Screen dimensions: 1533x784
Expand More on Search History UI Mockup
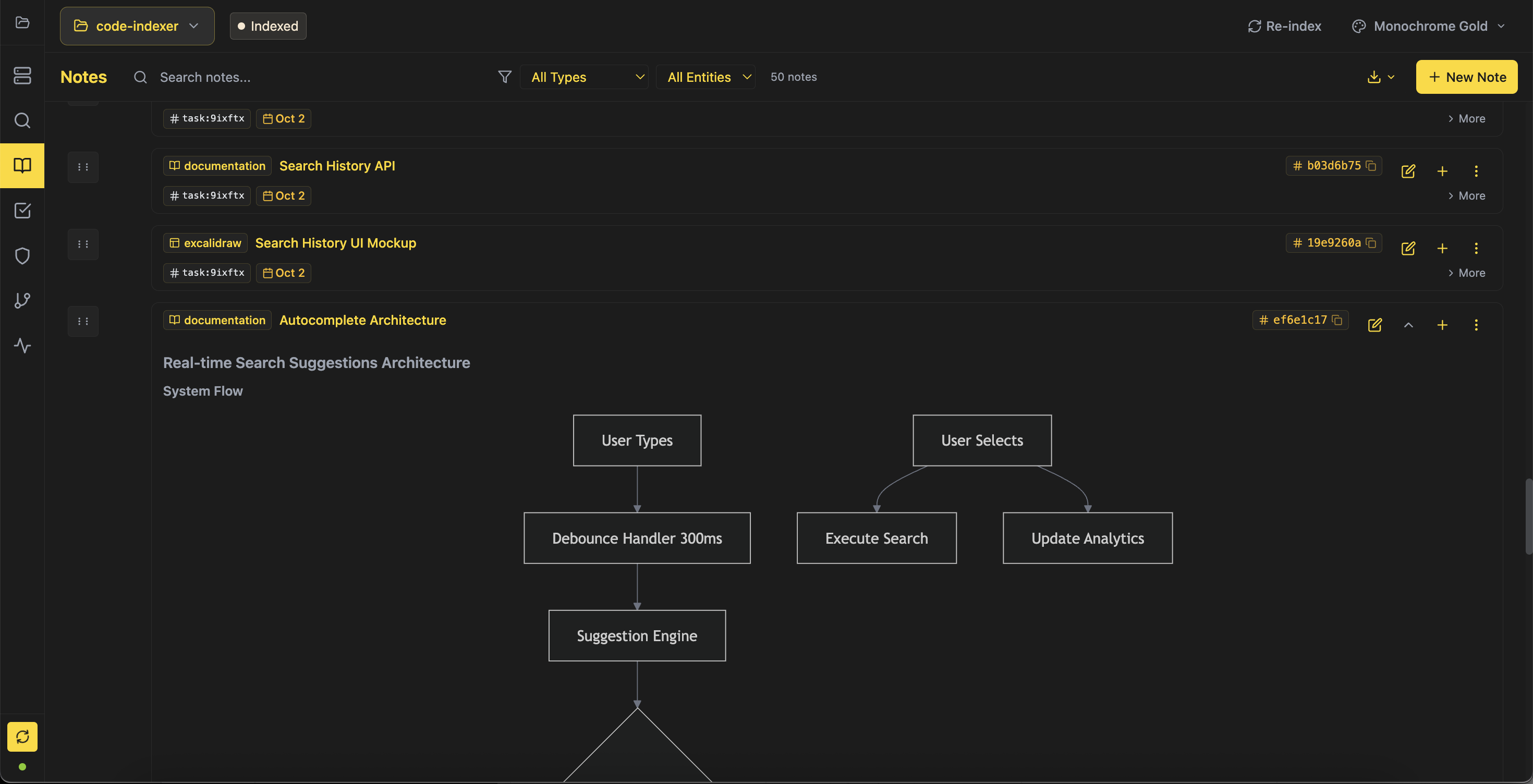[x=1466, y=273]
